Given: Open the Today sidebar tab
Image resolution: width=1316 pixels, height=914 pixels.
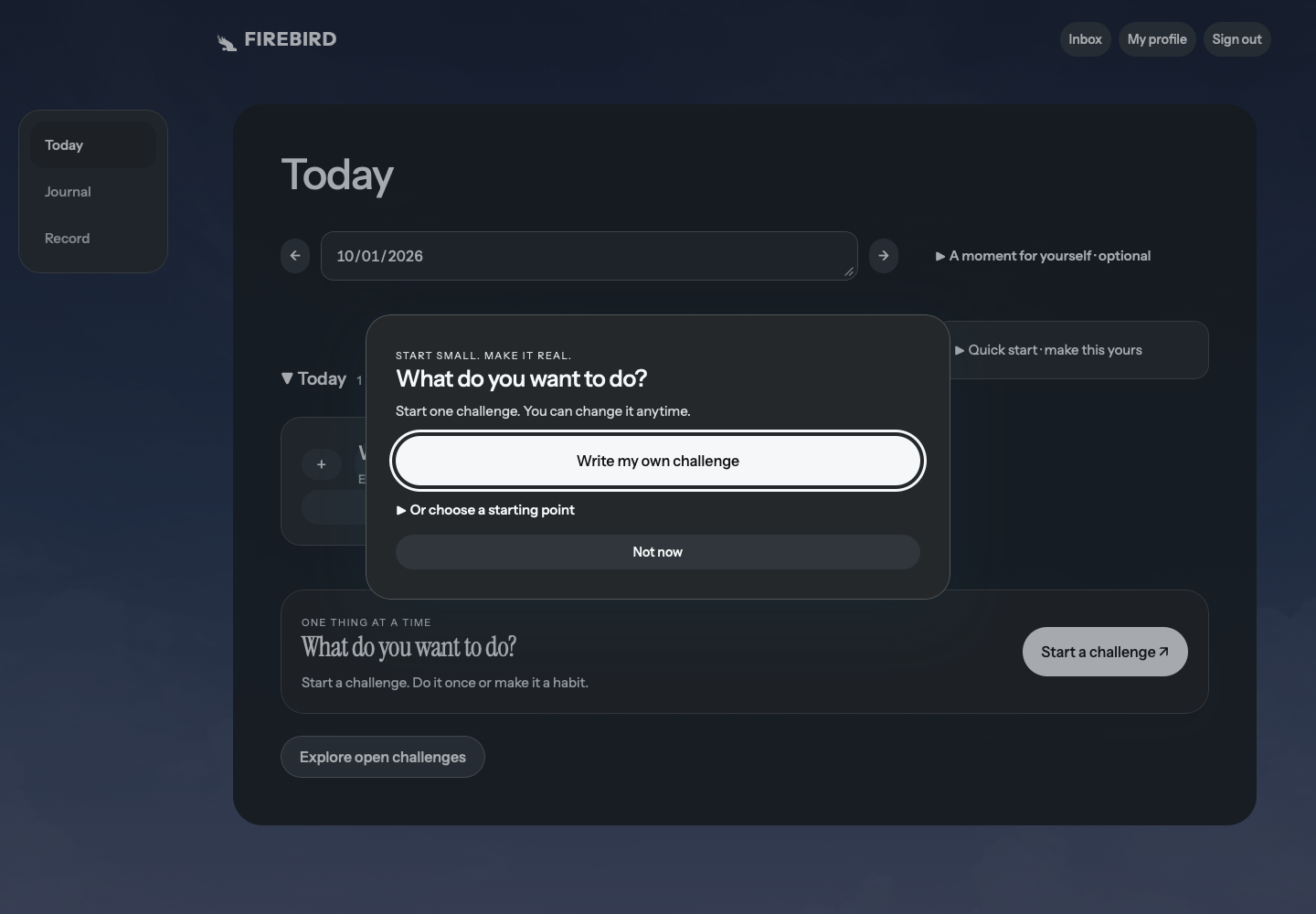Looking at the screenshot, I should (x=93, y=145).
